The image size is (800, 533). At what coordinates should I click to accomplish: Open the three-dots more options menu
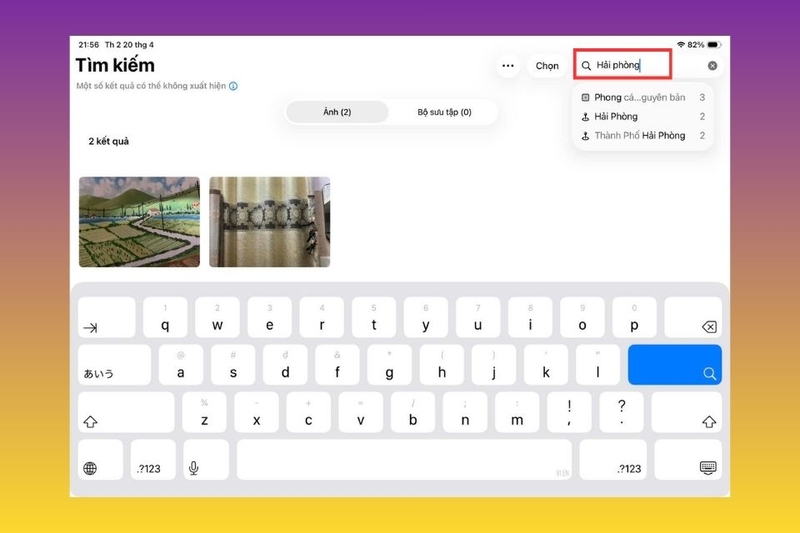click(x=508, y=66)
